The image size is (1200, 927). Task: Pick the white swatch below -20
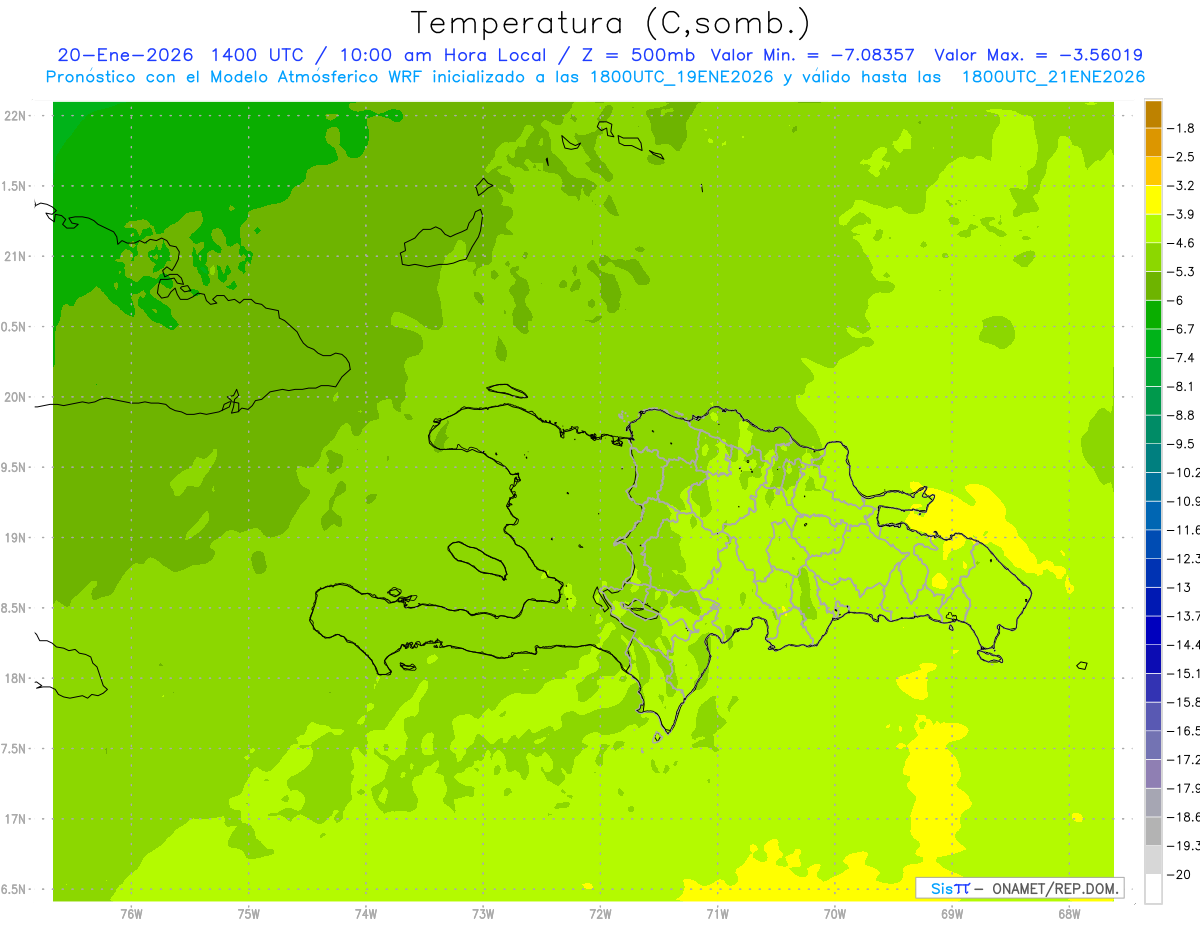[1153, 889]
